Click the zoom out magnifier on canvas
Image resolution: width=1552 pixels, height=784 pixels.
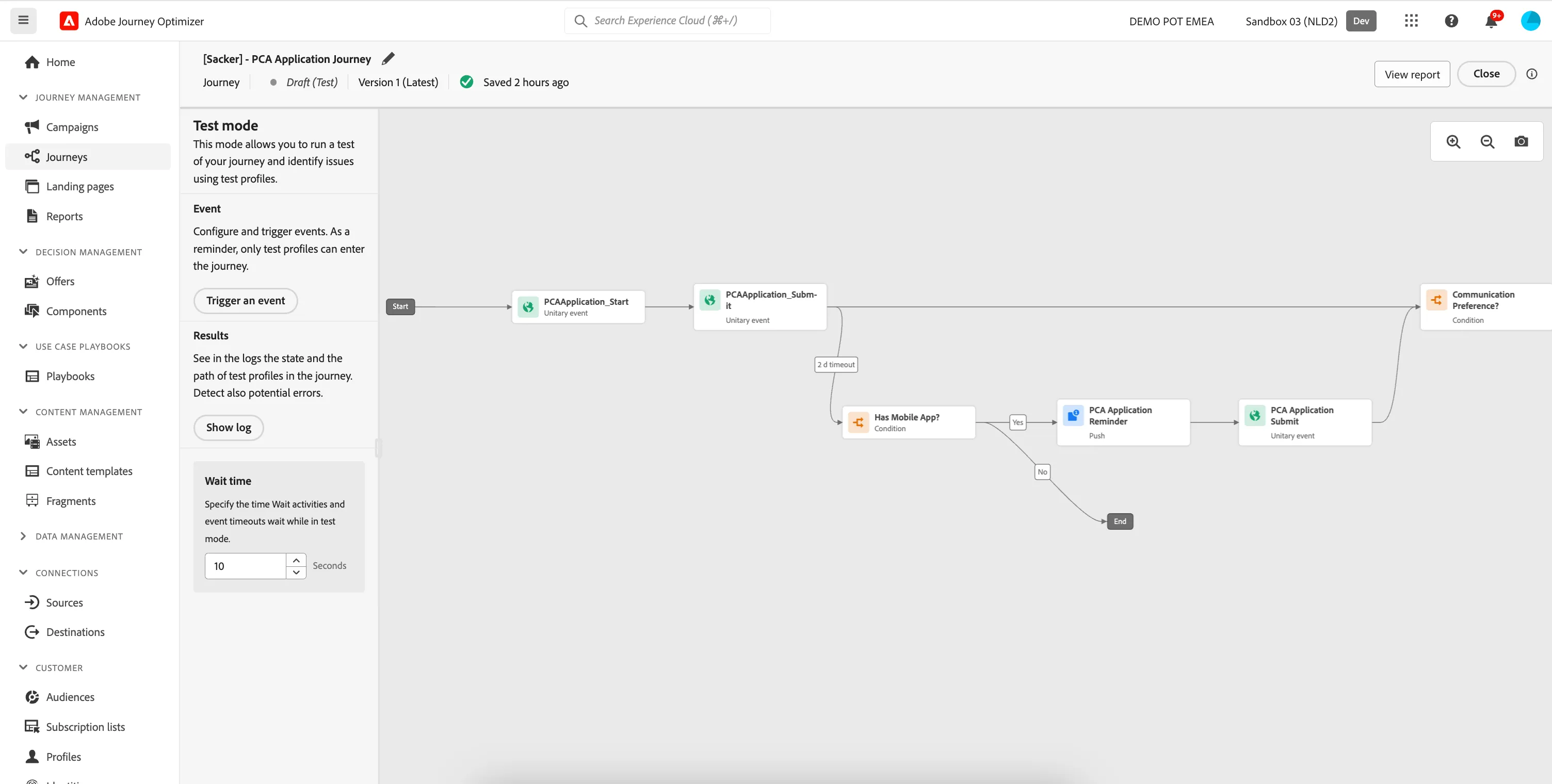[x=1487, y=141]
